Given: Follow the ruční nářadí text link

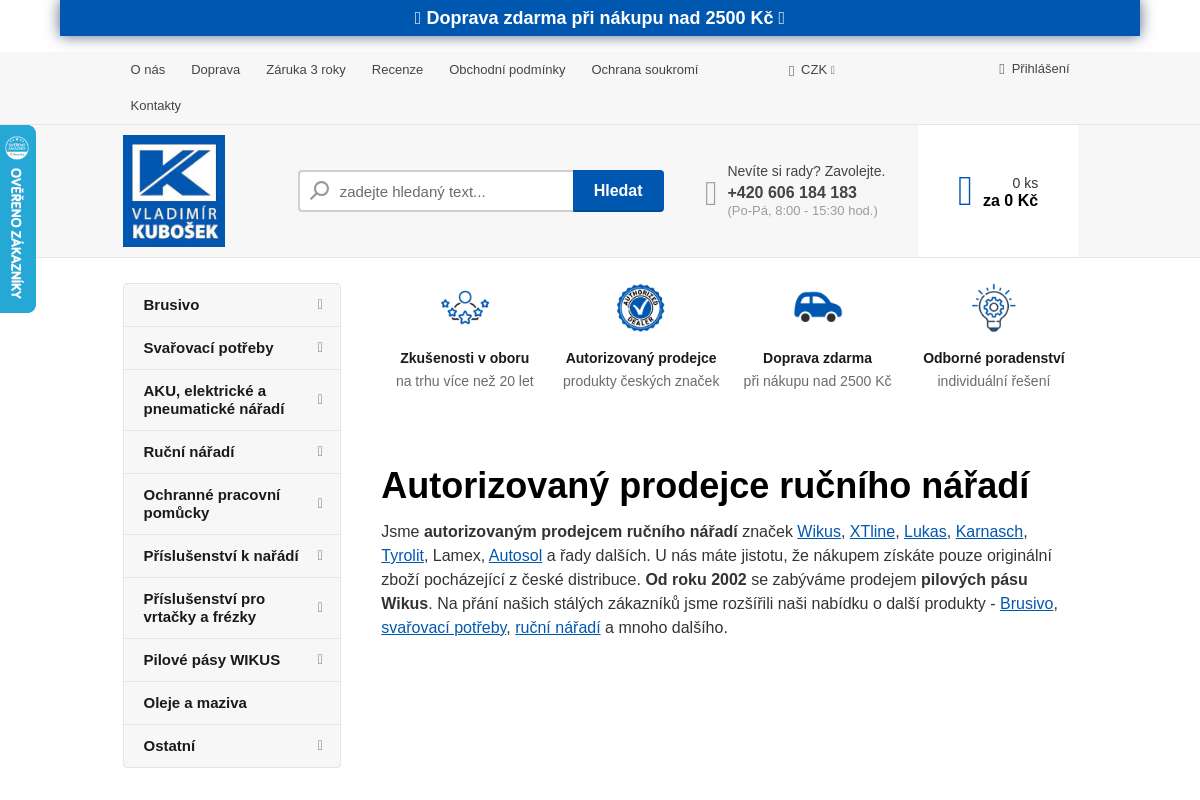Looking at the screenshot, I should (x=558, y=628).
